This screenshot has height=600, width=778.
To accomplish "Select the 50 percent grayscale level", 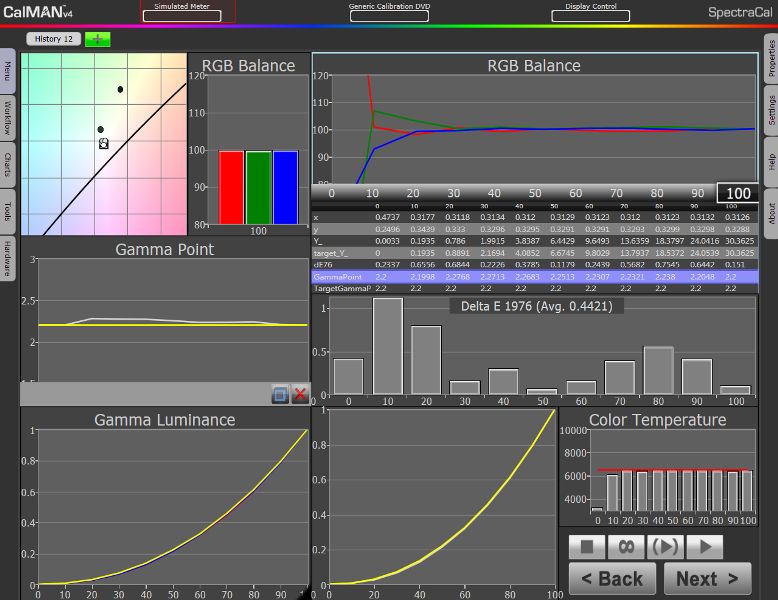I will [x=535, y=193].
